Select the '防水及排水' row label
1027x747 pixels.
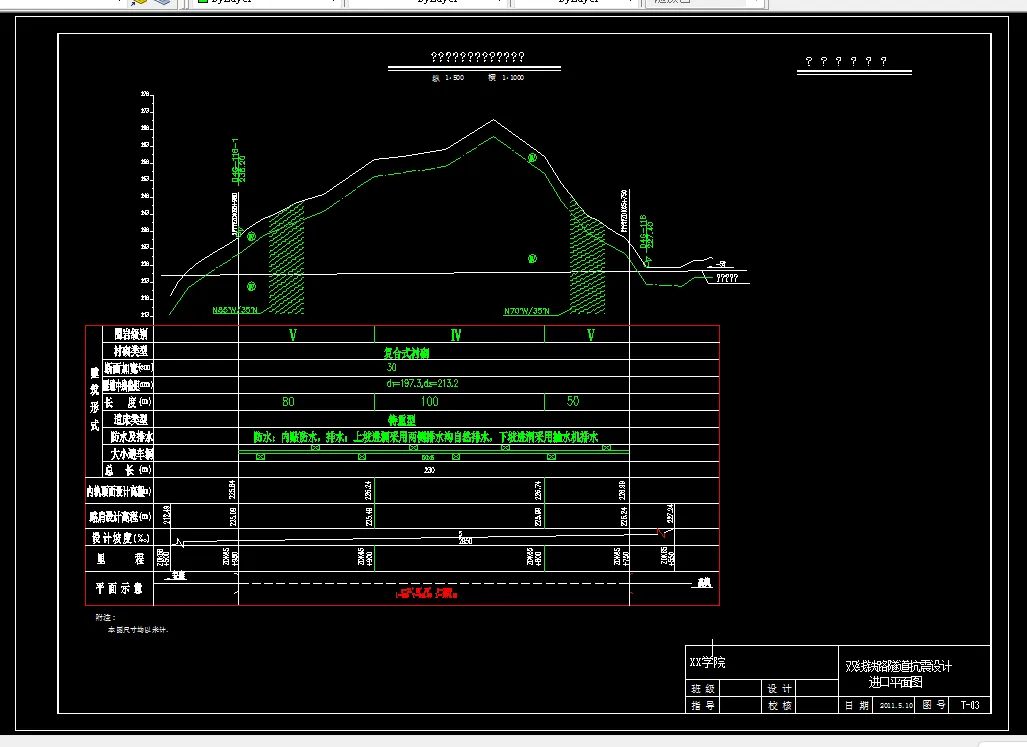tap(132, 437)
